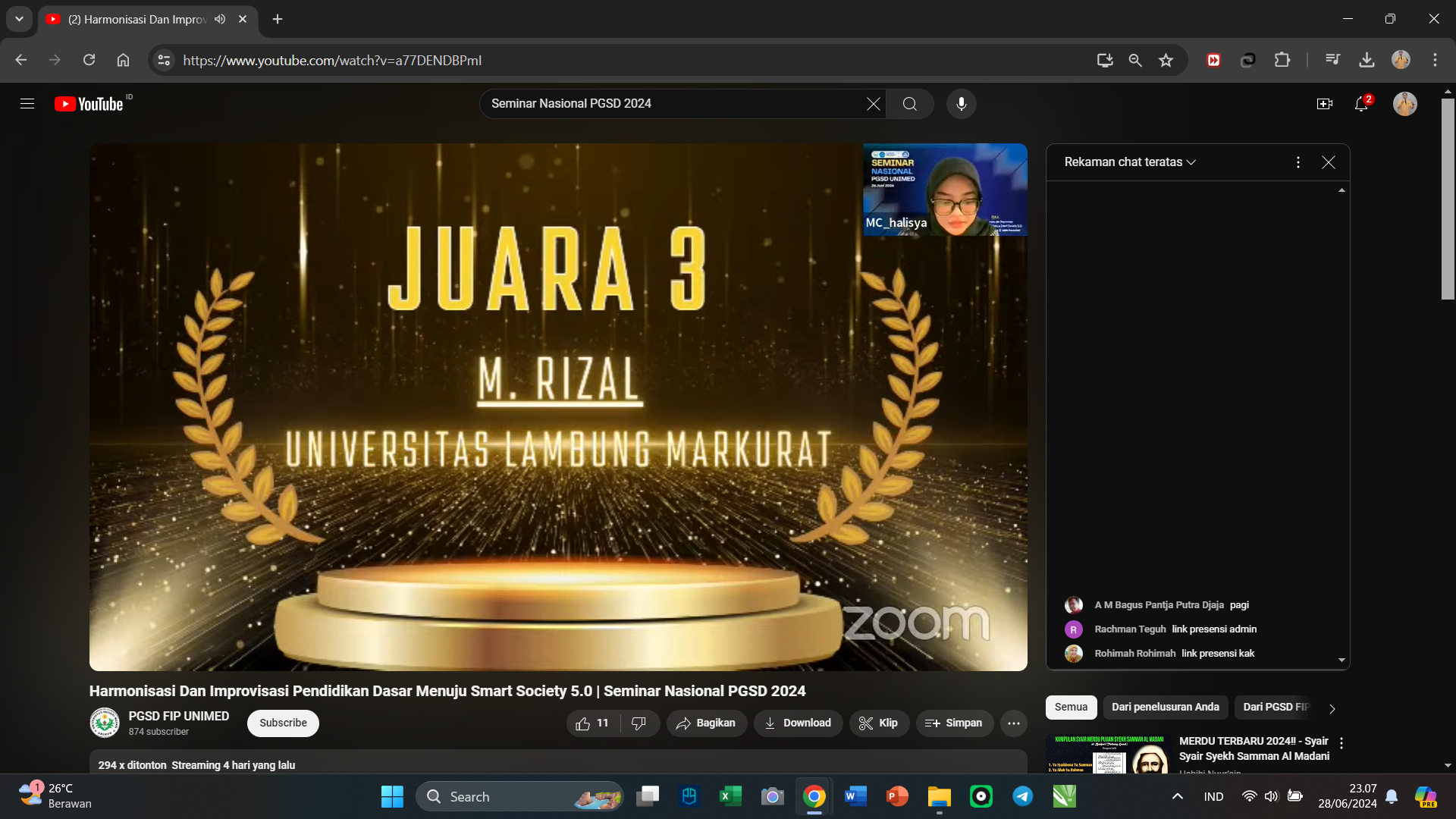Open PGSD FIP UNIMED channel name
This screenshot has height=819, width=1456.
179,716
